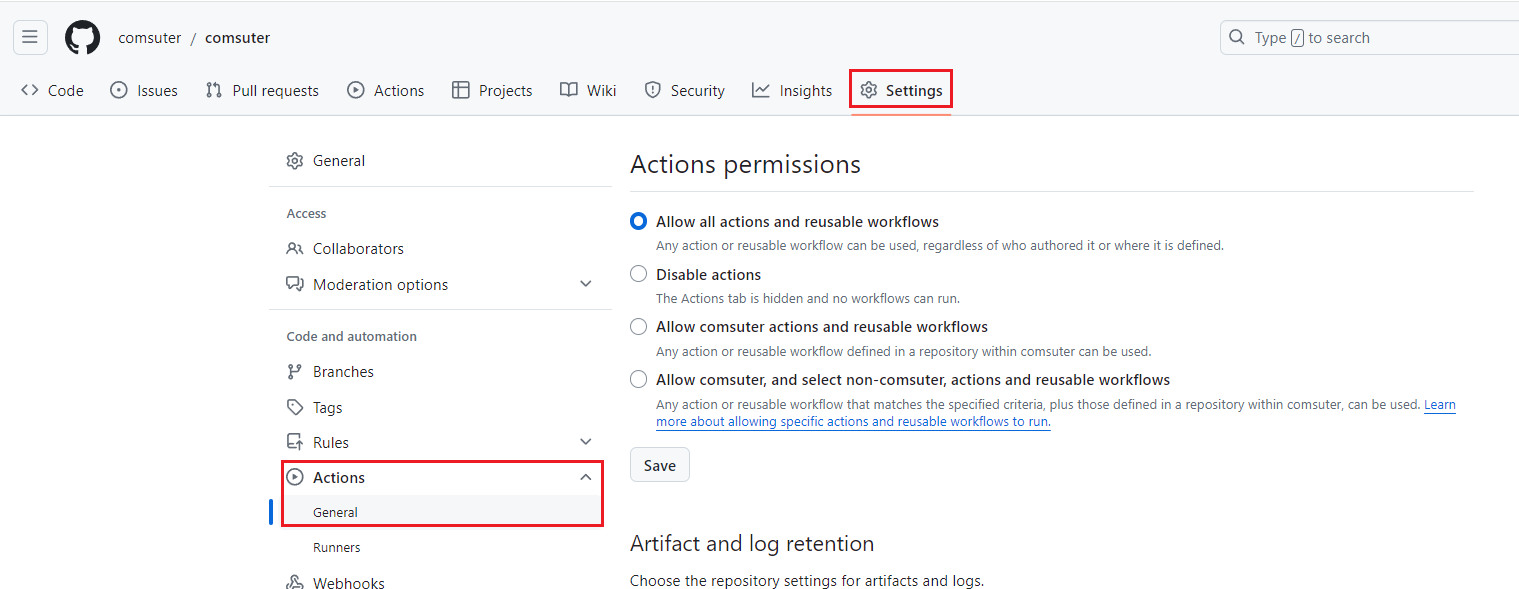Click the Wiki book icon
The height and width of the screenshot is (589, 1519).
(x=569, y=90)
